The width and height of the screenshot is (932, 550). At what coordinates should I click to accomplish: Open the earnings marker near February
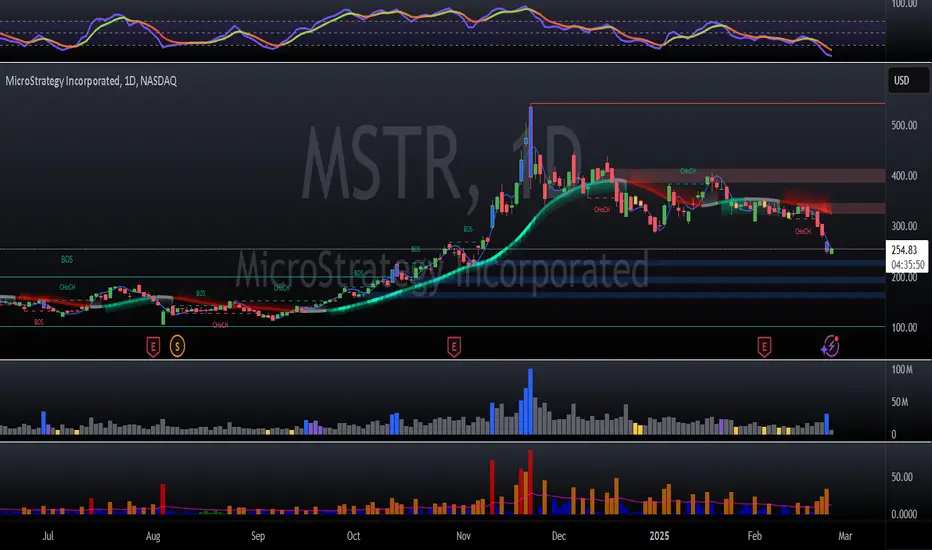pos(764,346)
